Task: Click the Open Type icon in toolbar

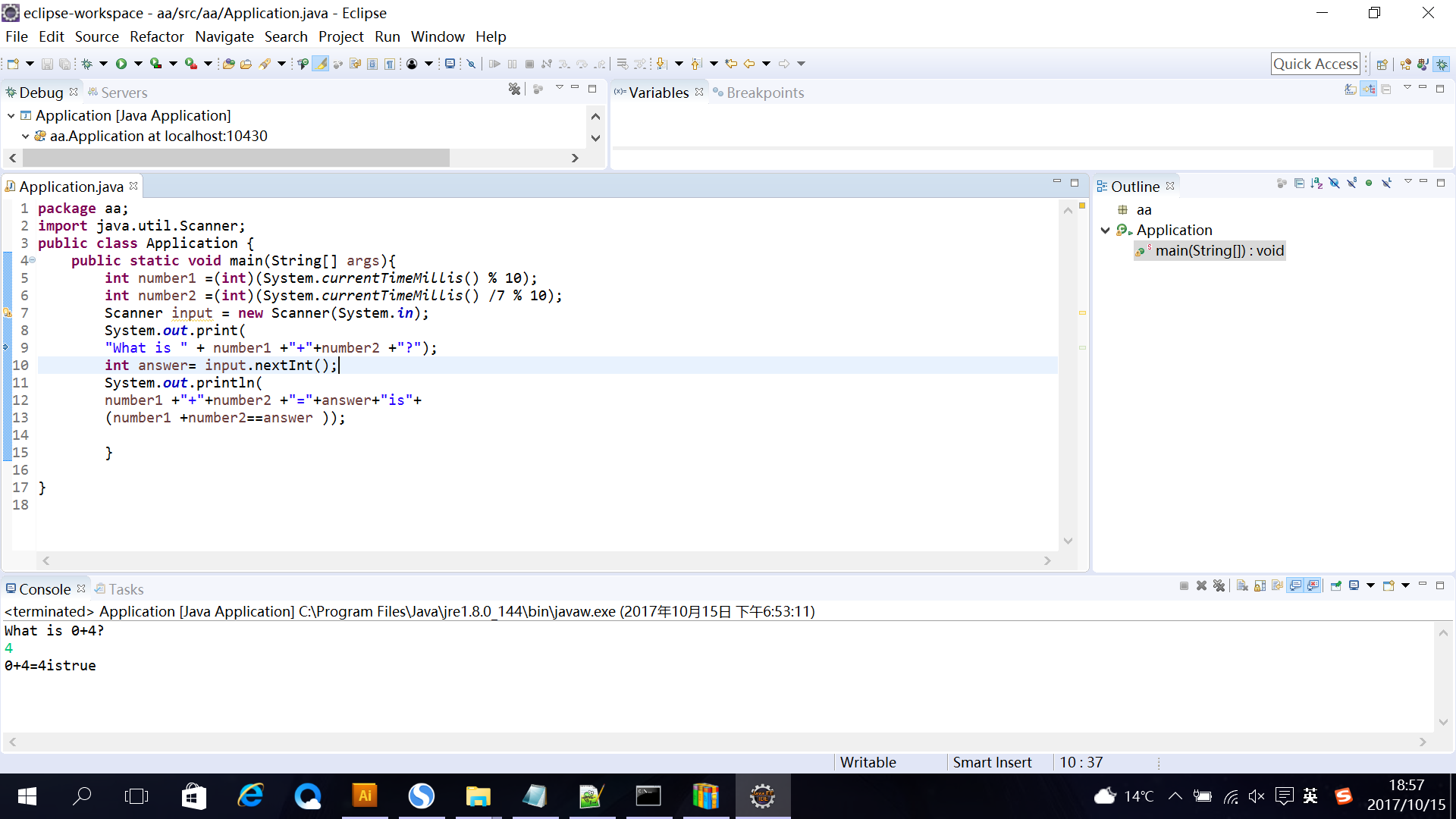Action: 228,64
